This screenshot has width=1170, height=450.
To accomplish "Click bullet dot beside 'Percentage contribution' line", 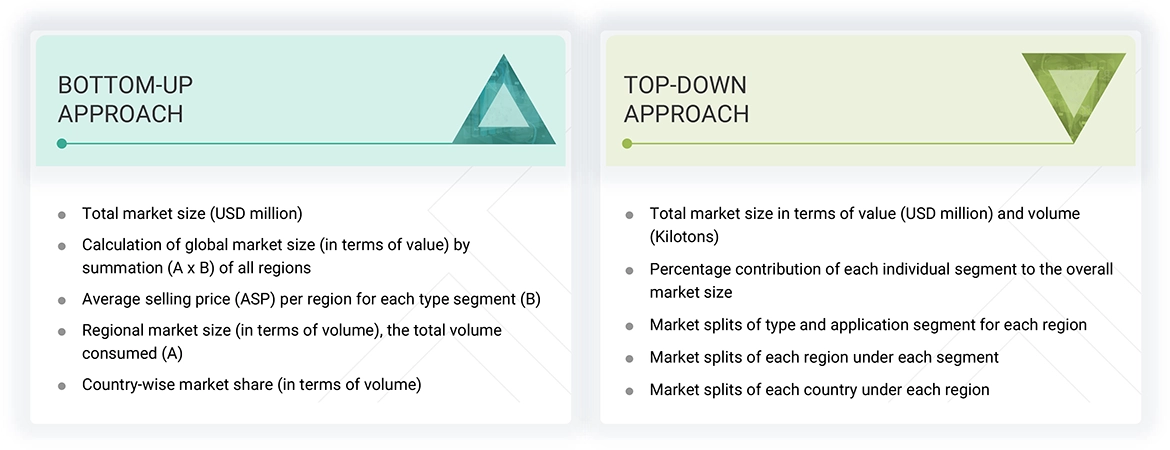I will coord(629,270).
